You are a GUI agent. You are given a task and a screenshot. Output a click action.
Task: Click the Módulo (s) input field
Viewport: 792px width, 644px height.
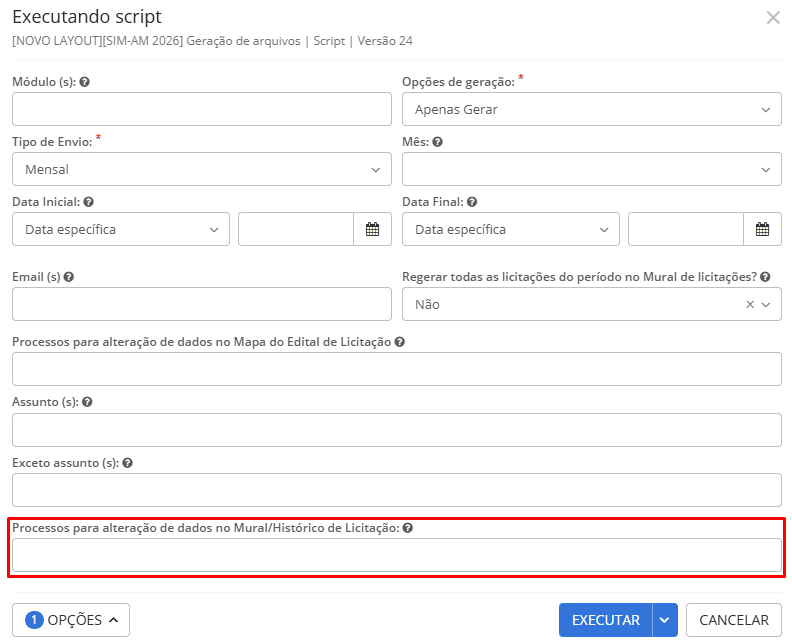pyautogui.click(x=201, y=109)
